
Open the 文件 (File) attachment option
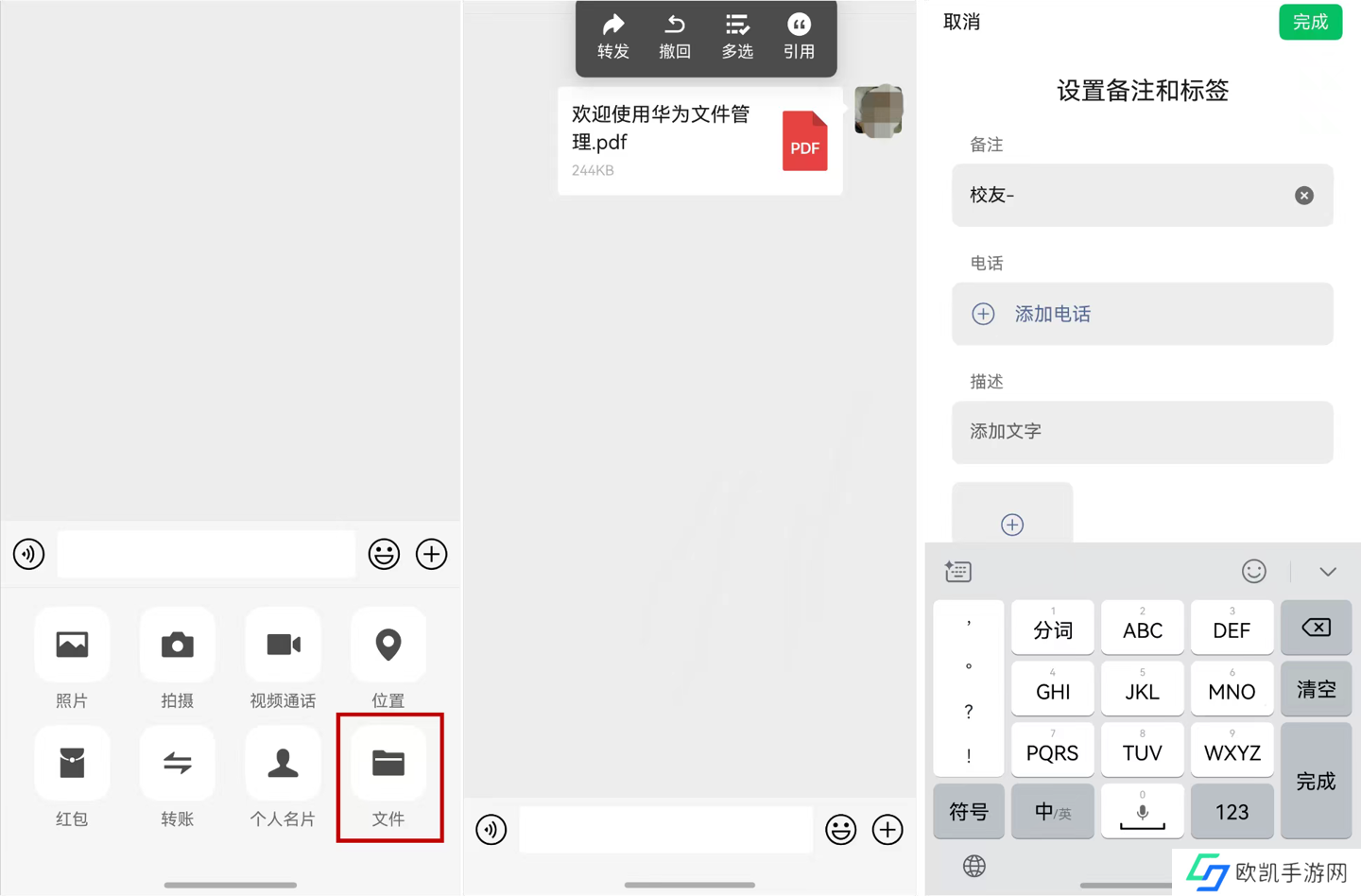388,764
